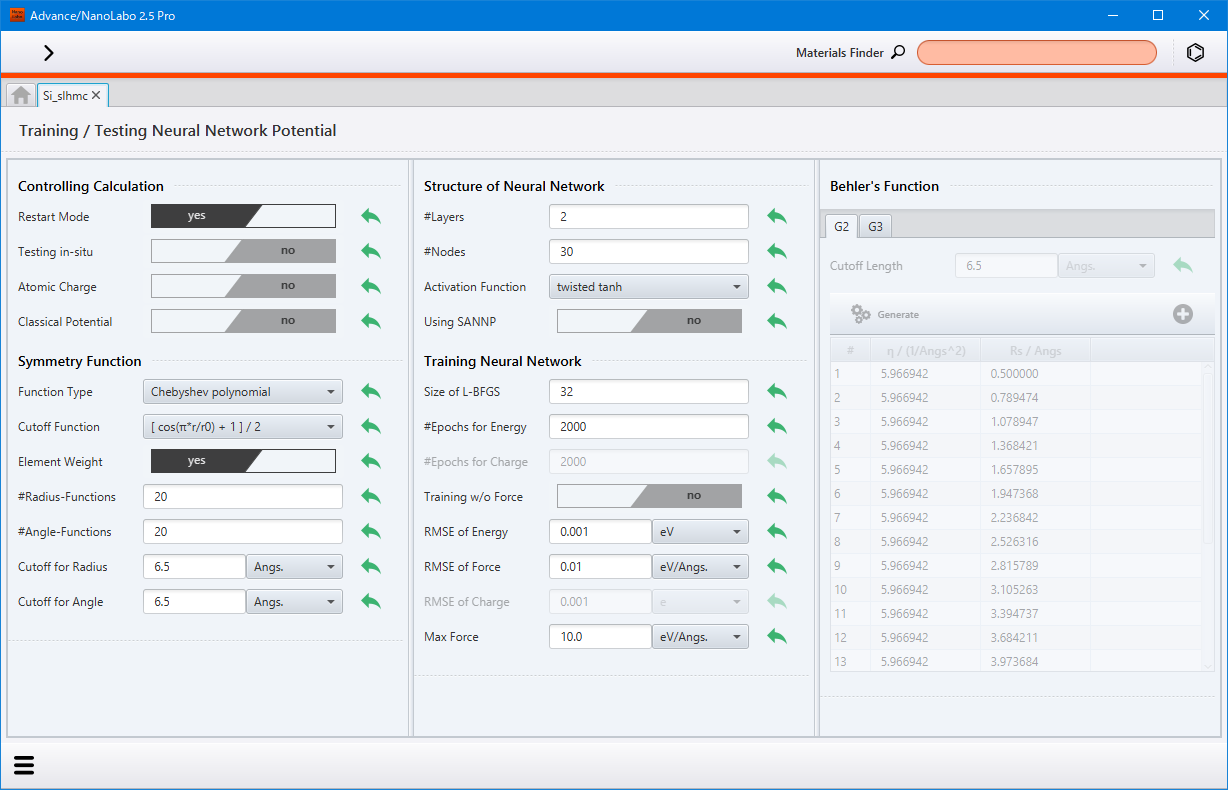This screenshot has width=1228, height=790.
Task: Reset #Angle-Functions value arrow
Action: tap(371, 531)
